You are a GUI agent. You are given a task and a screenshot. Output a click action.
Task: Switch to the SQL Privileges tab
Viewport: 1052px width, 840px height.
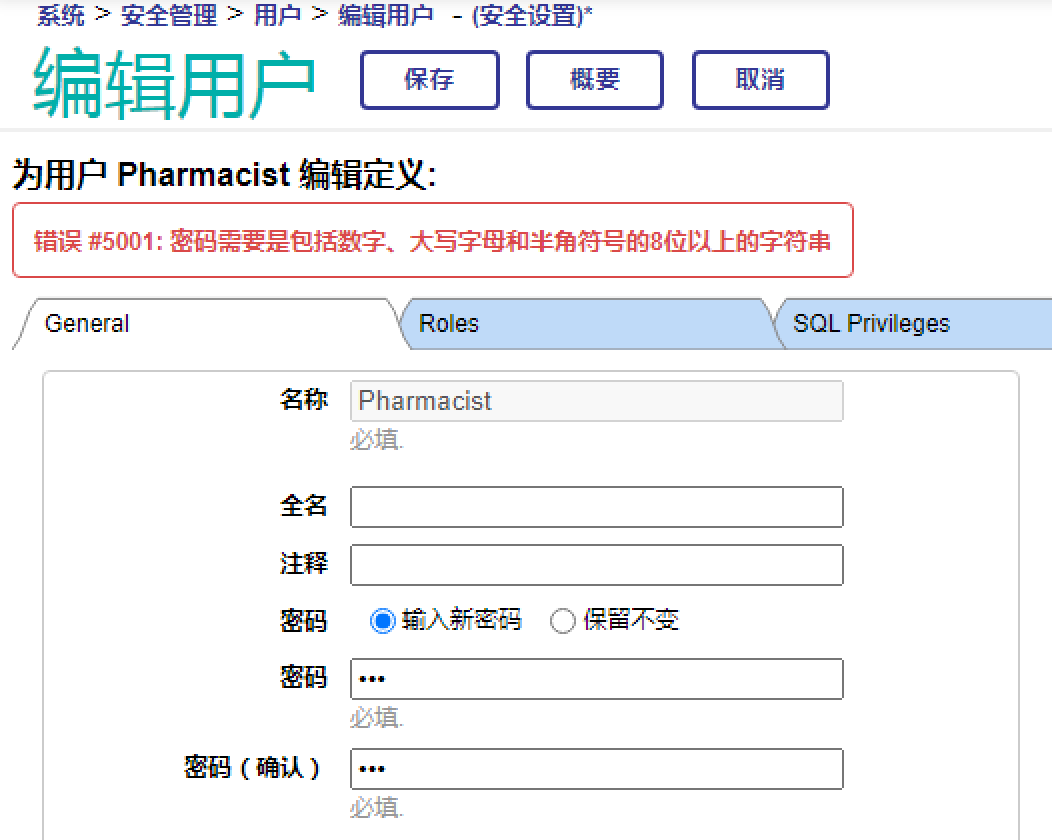tap(871, 324)
